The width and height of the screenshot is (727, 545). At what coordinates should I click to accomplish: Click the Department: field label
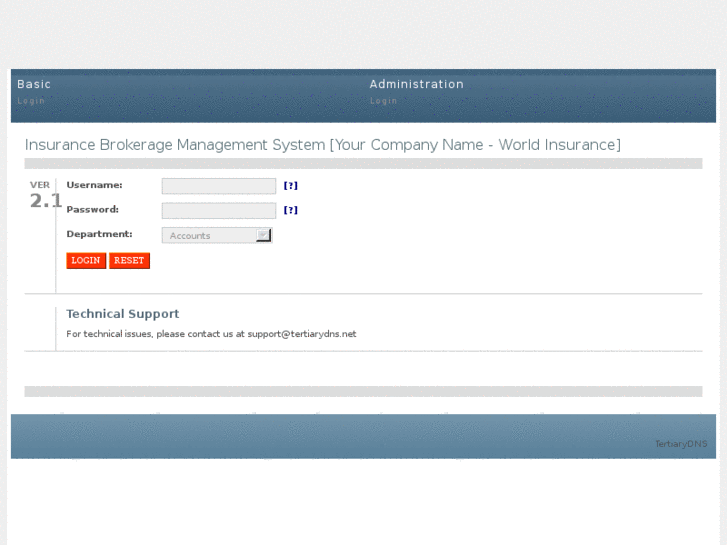click(99, 234)
